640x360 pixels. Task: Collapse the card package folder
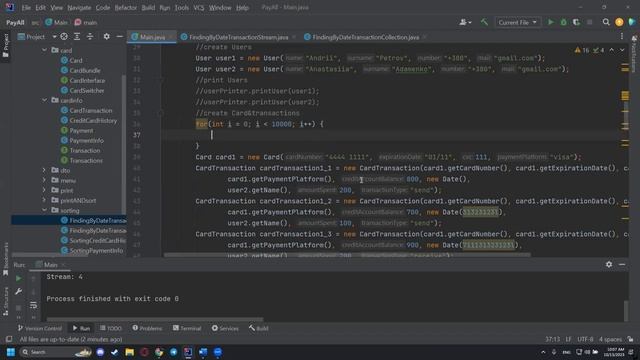44,50
